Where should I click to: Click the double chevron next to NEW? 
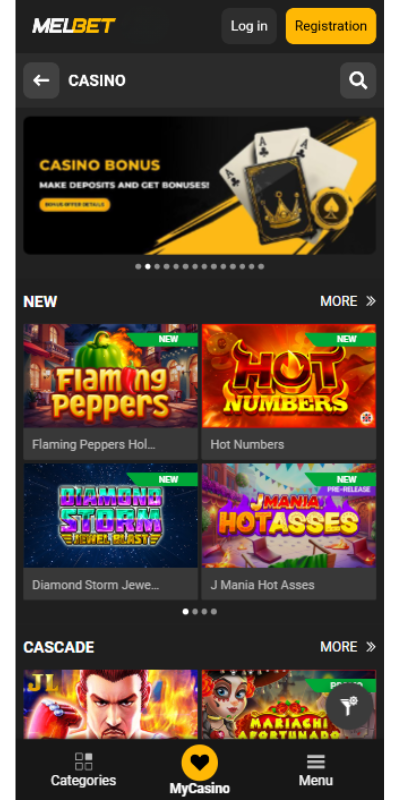click(371, 302)
